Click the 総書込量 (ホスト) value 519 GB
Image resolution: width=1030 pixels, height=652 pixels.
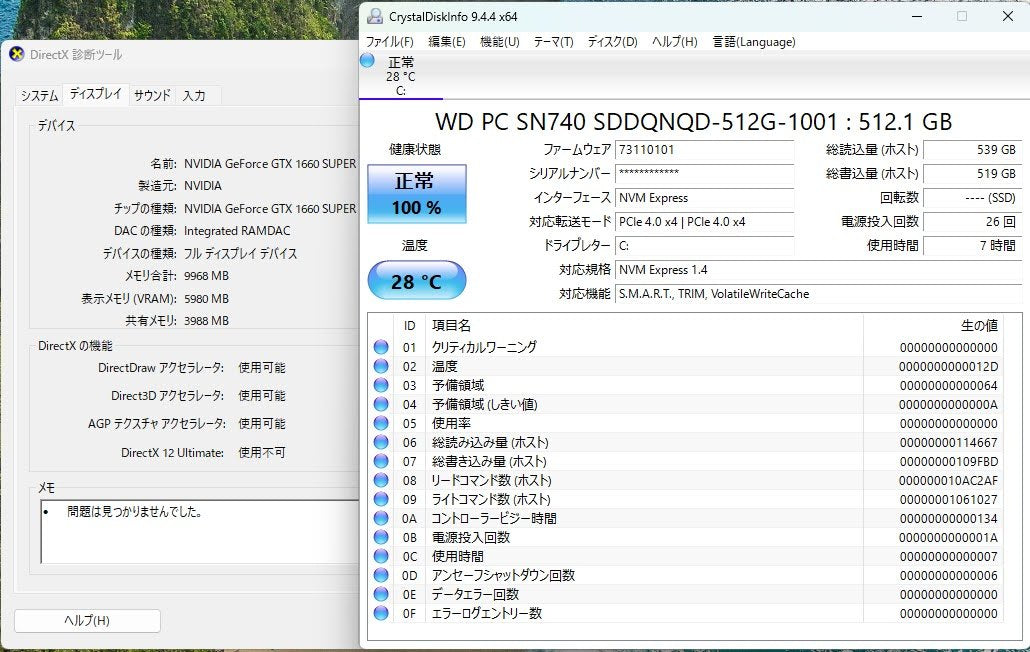(x=972, y=173)
